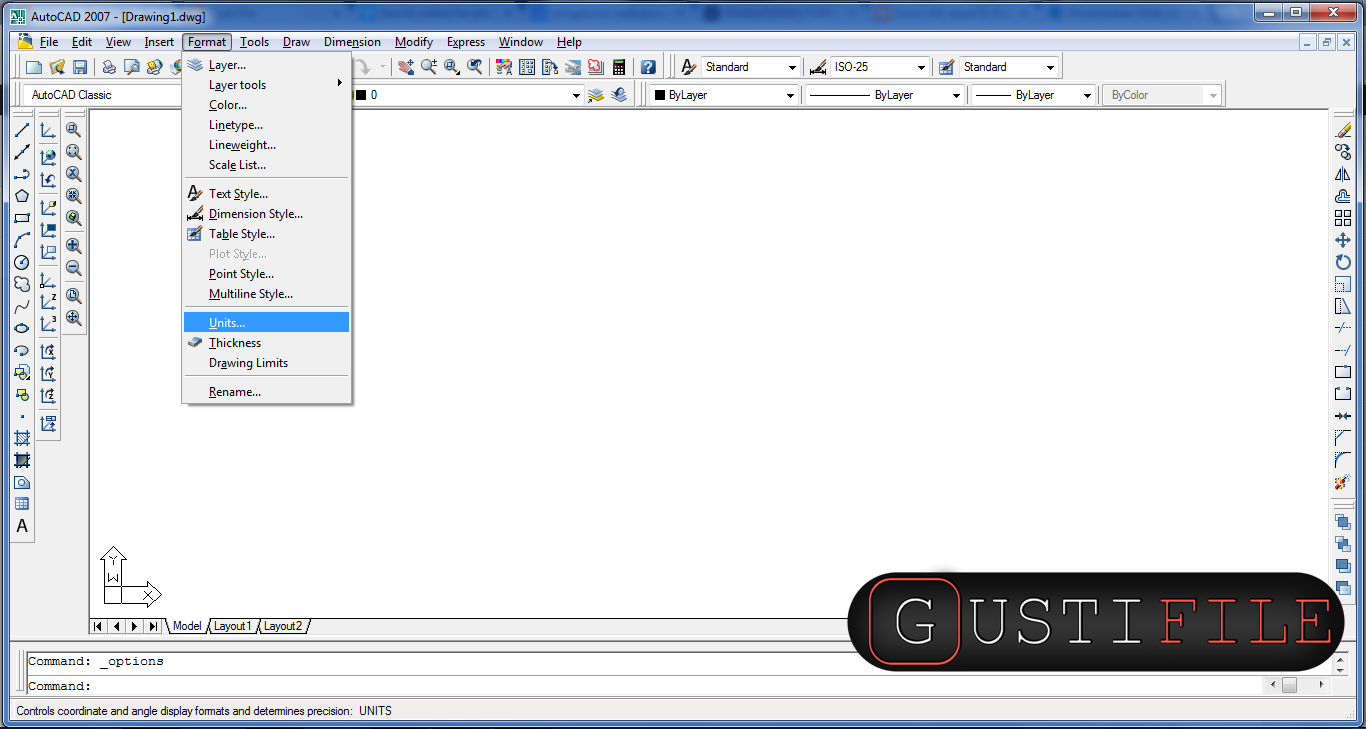Switch to the Layout1 tab

click(233, 626)
